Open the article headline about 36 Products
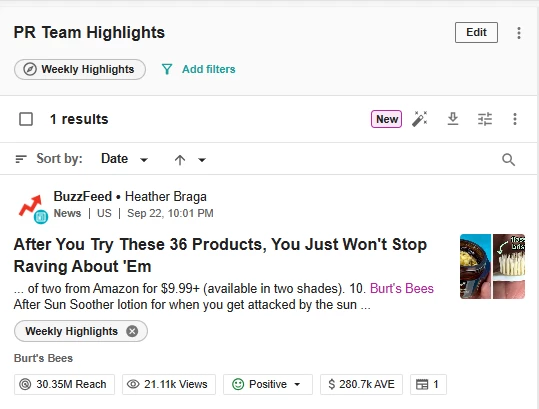Image resolution: width=539 pixels, height=409 pixels. pos(220,255)
